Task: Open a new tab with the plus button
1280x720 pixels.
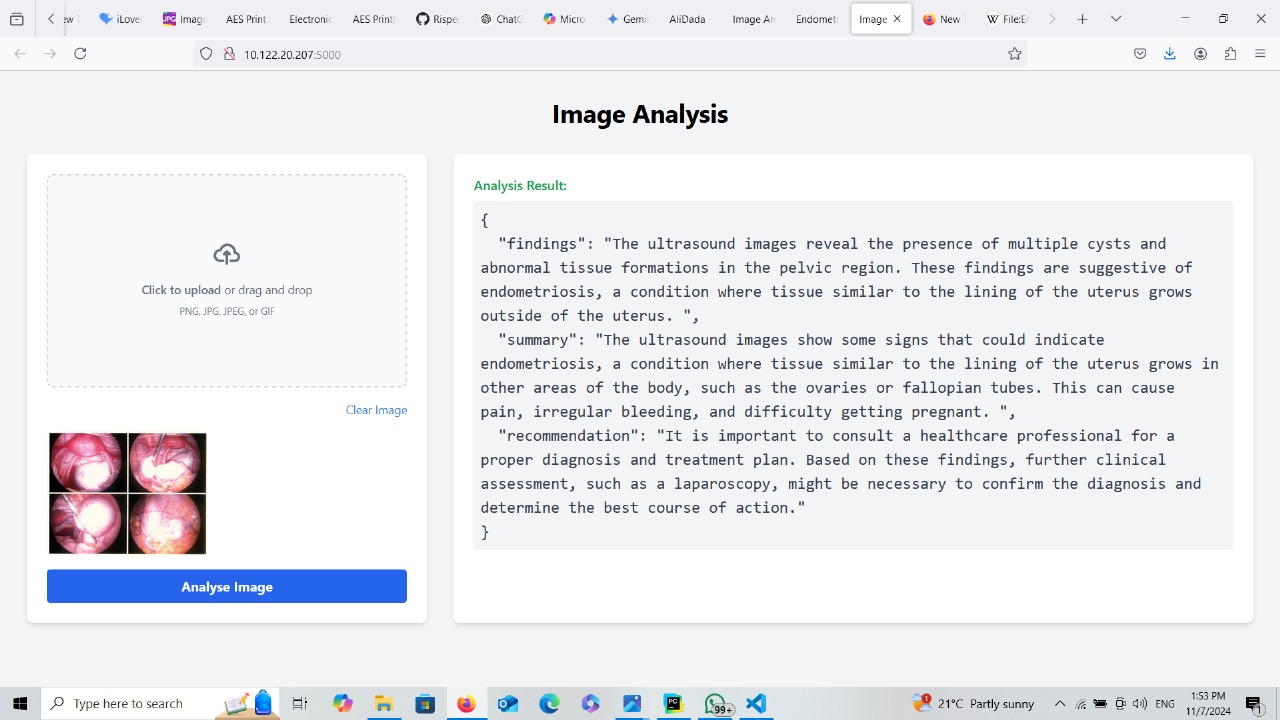Action: point(1082,19)
